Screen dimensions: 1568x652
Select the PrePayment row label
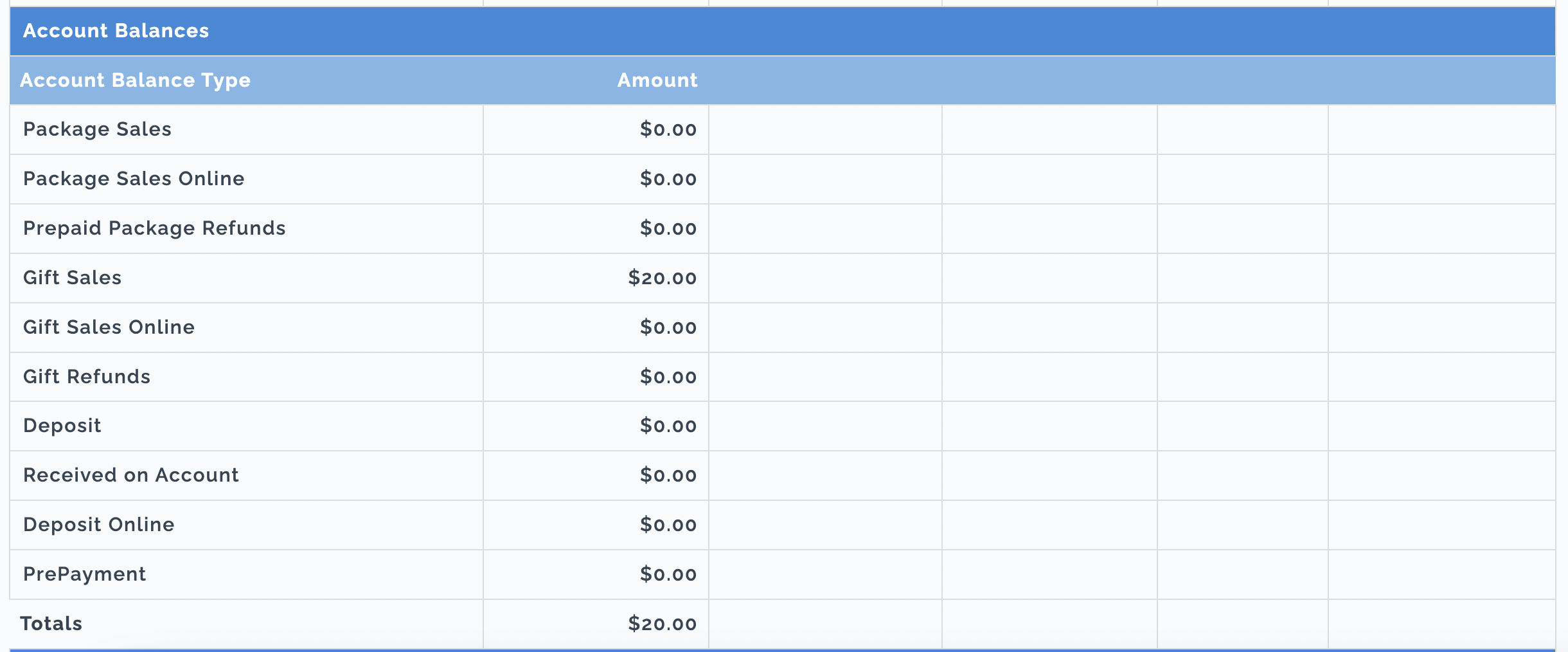click(x=84, y=574)
